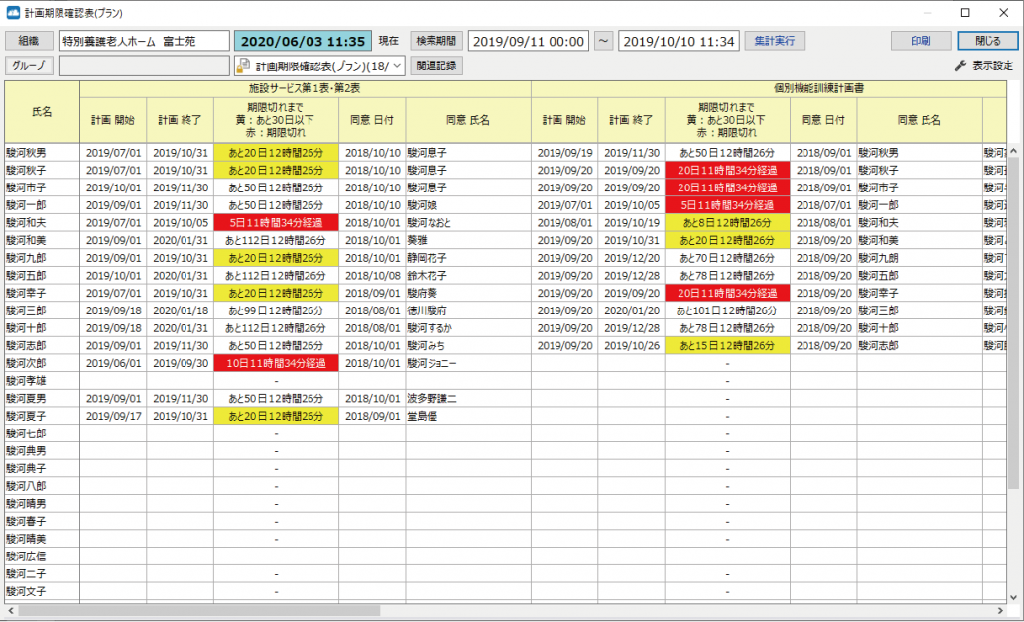Click the document icon beside the report dropdown
This screenshot has width=1024, height=622.
(x=244, y=66)
